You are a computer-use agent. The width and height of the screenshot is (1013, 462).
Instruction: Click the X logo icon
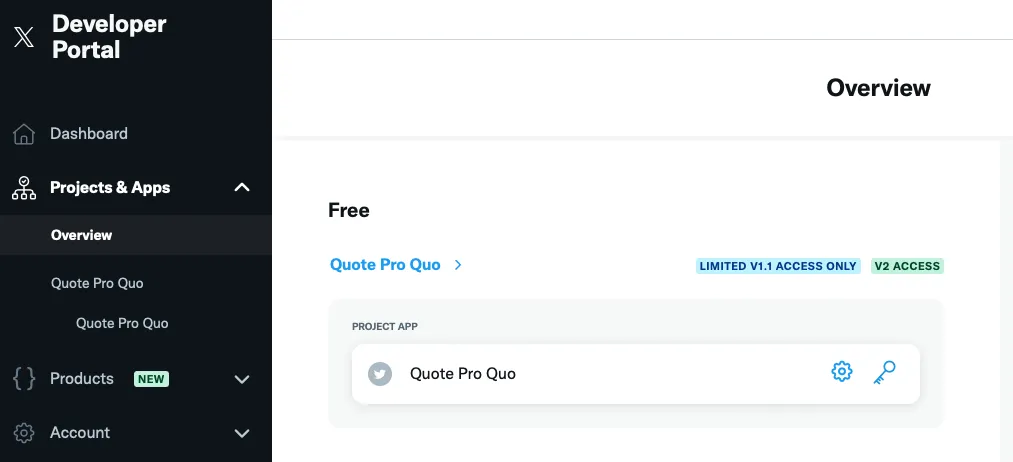point(24,37)
